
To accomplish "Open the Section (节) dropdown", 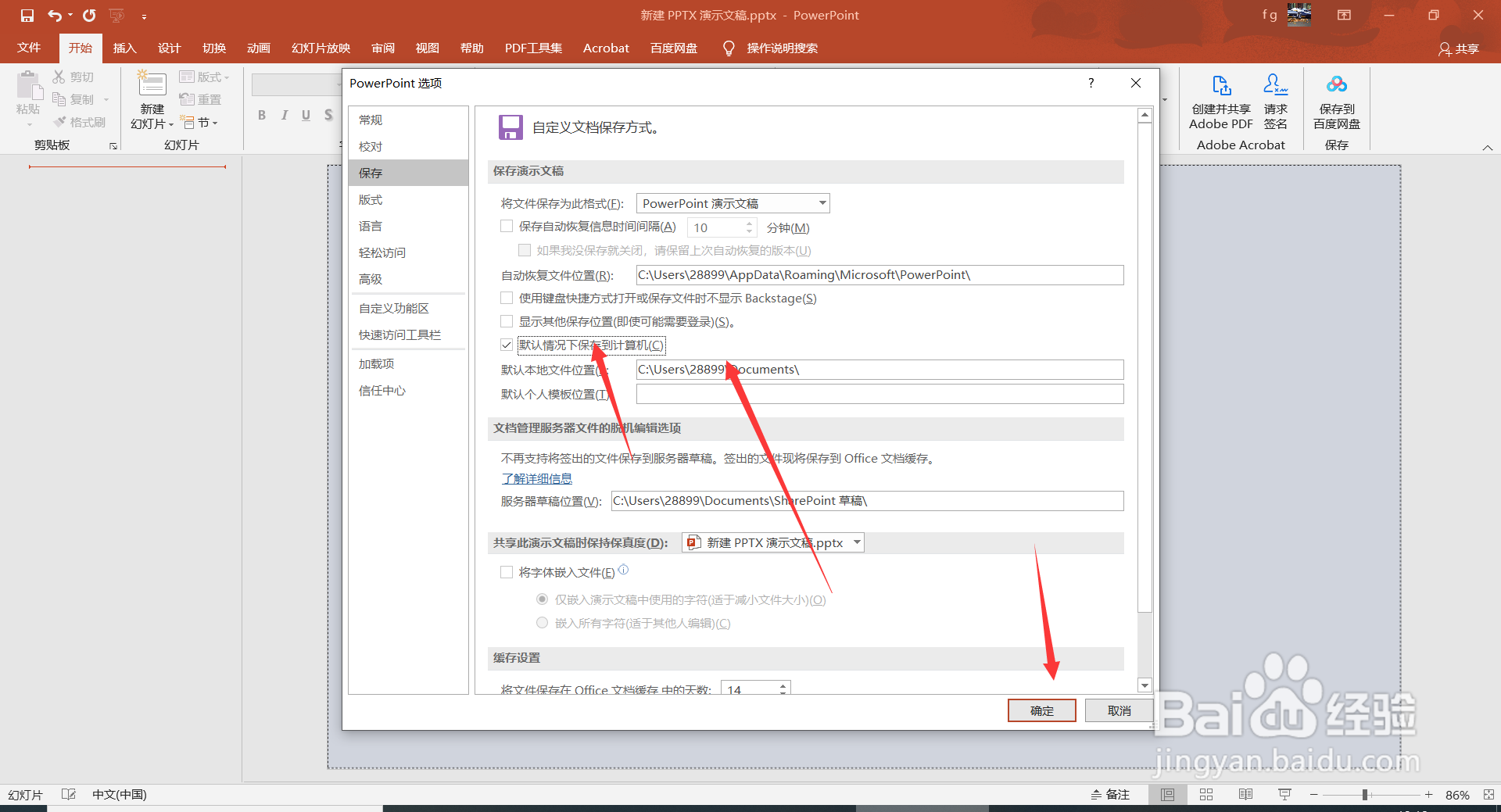I will click(x=199, y=122).
